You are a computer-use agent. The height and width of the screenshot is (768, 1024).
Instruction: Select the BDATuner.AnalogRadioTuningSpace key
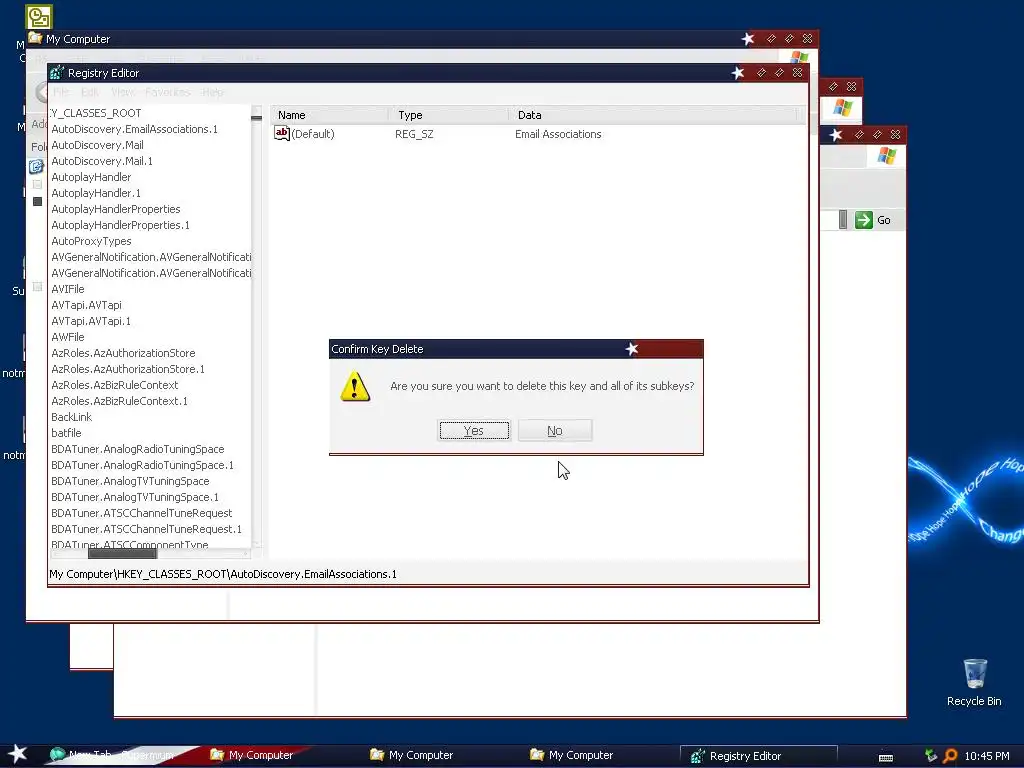(137, 449)
